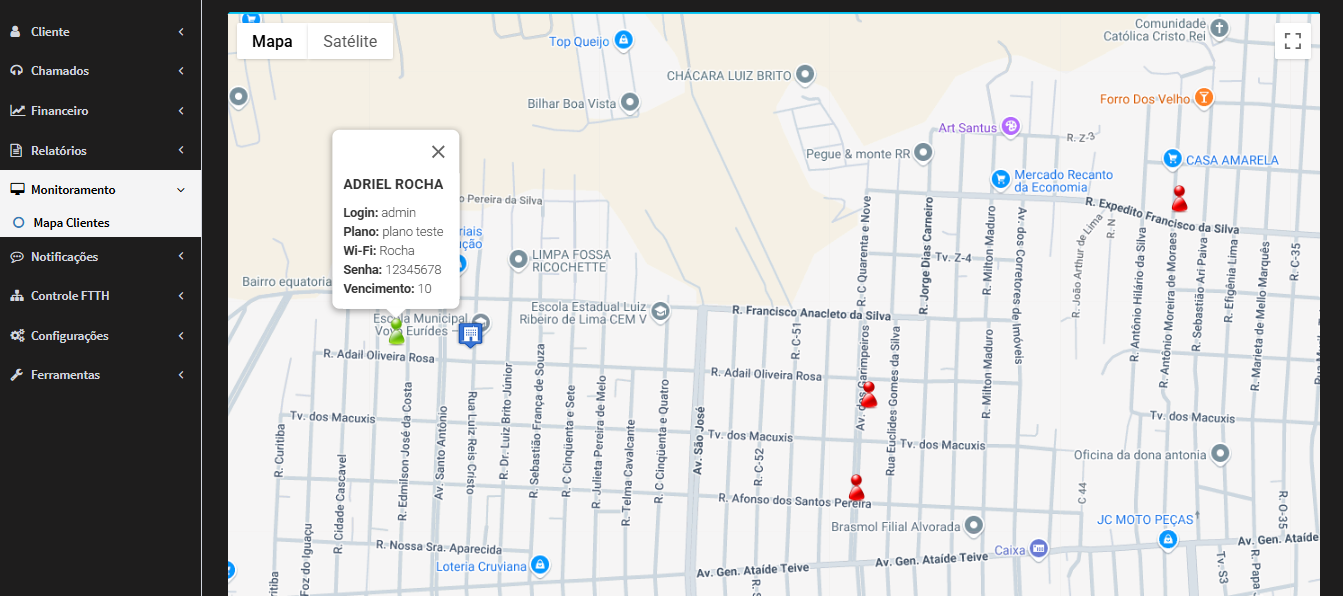This screenshot has height=596, width=1343.
Task: Open Mapa Clientes submenu item
Action: (x=71, y=223)
